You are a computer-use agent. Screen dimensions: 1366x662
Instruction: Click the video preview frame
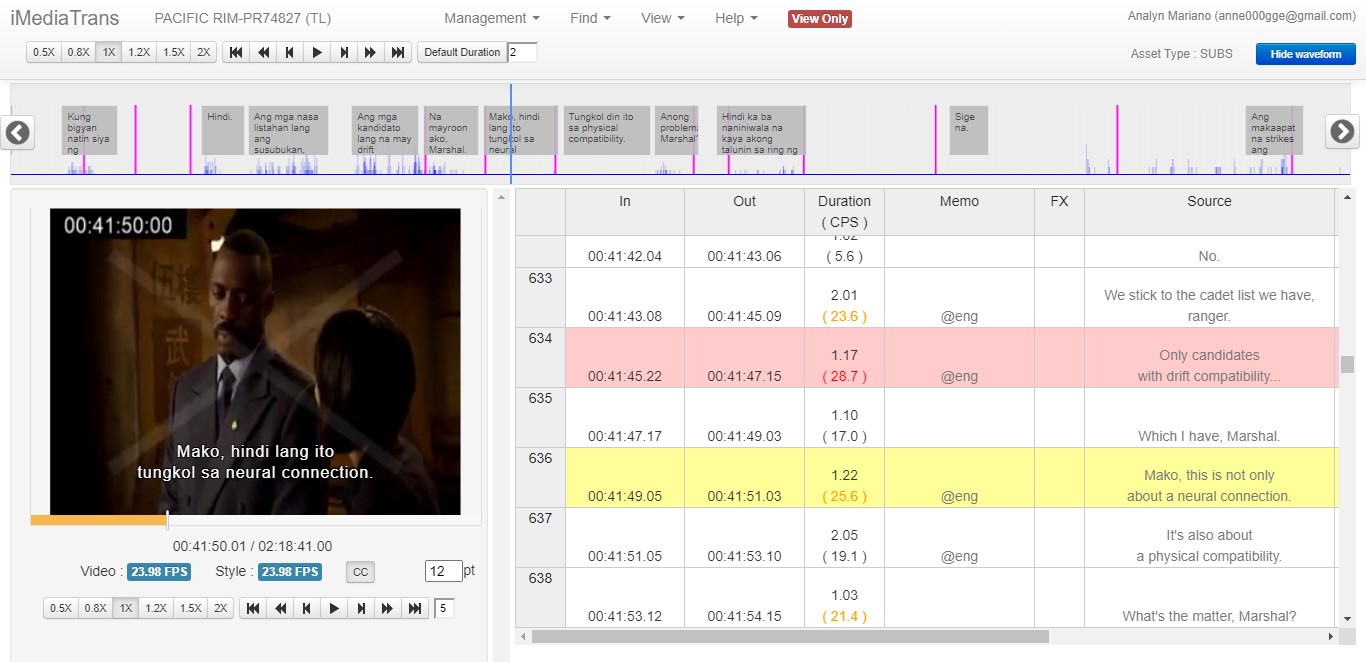coord(255,361)
